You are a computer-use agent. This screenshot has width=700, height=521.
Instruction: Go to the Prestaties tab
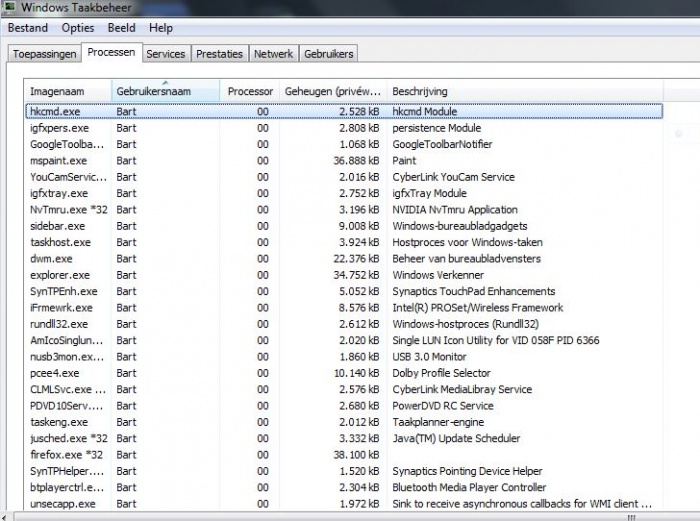pos(219,54)
